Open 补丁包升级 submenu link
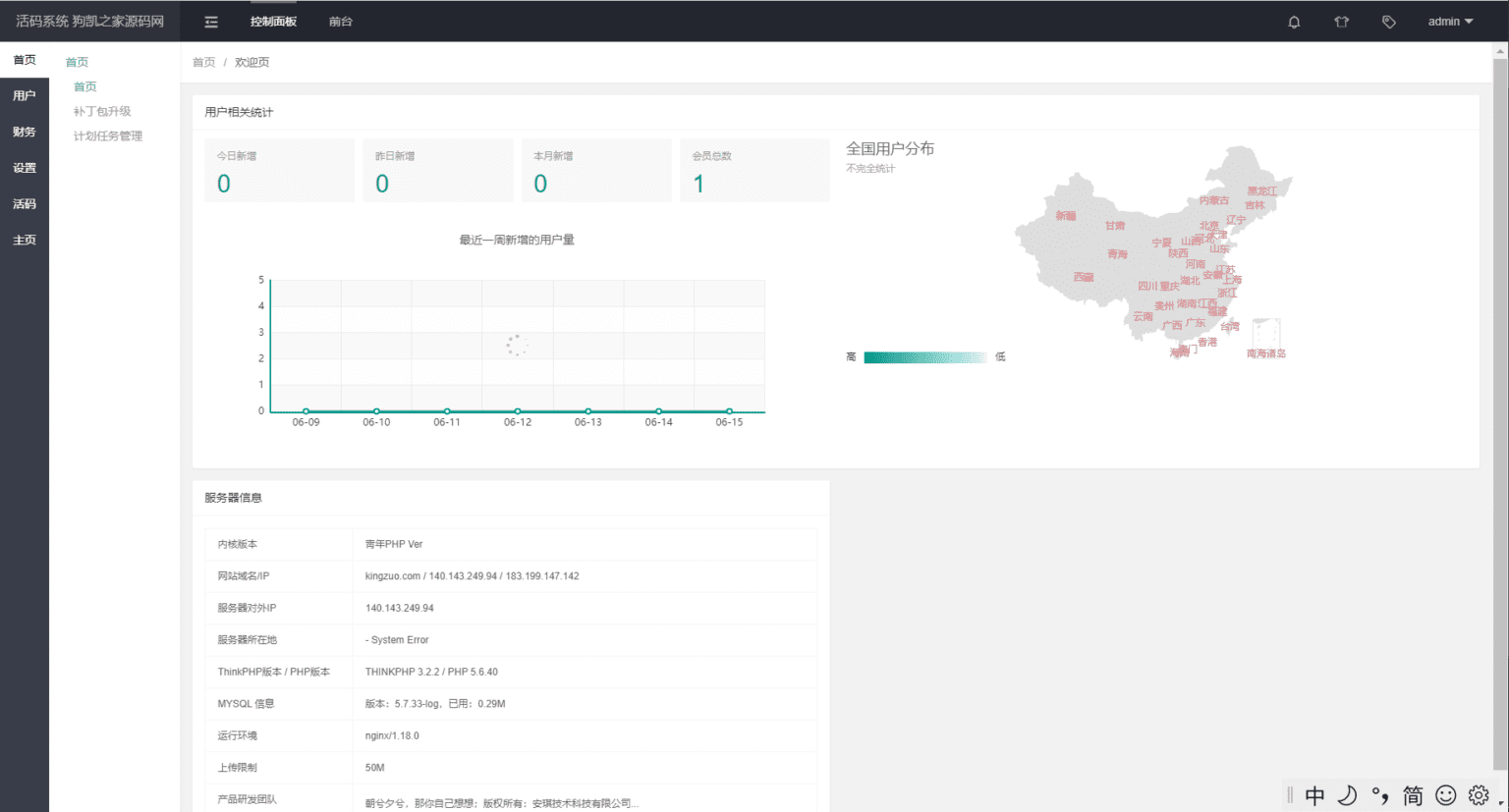1509x812 pixels. click(x=102, y=112)
